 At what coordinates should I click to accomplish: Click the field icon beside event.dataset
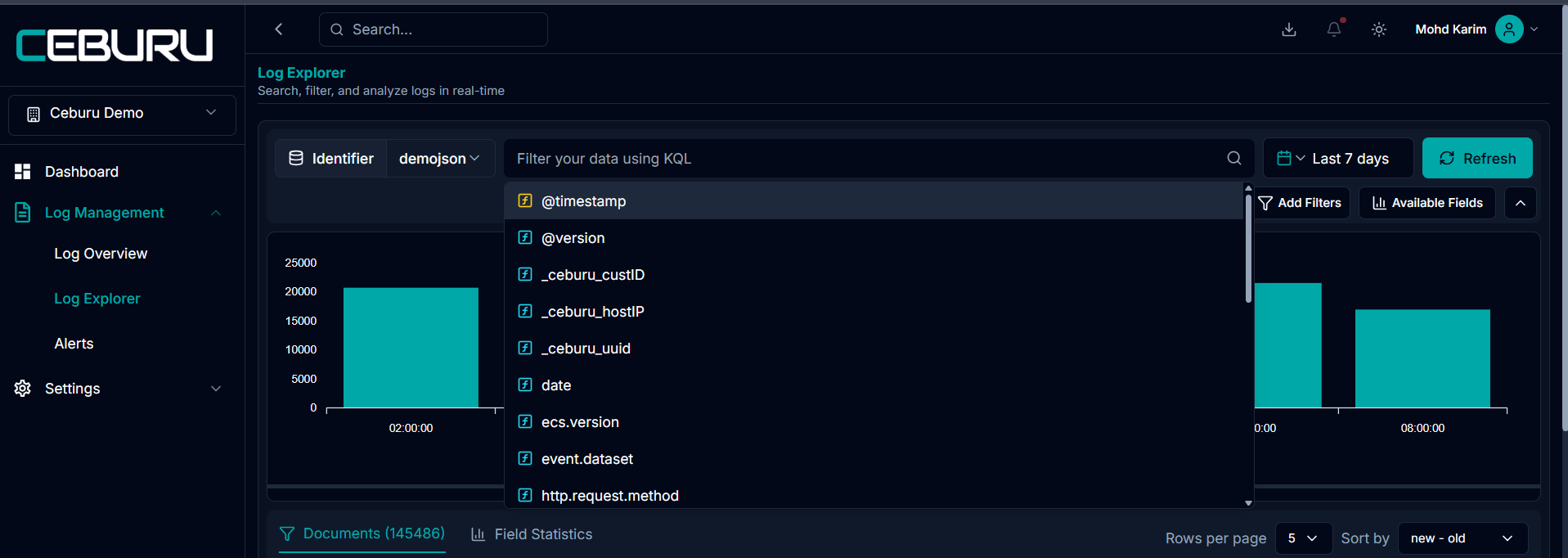(525, 458)
